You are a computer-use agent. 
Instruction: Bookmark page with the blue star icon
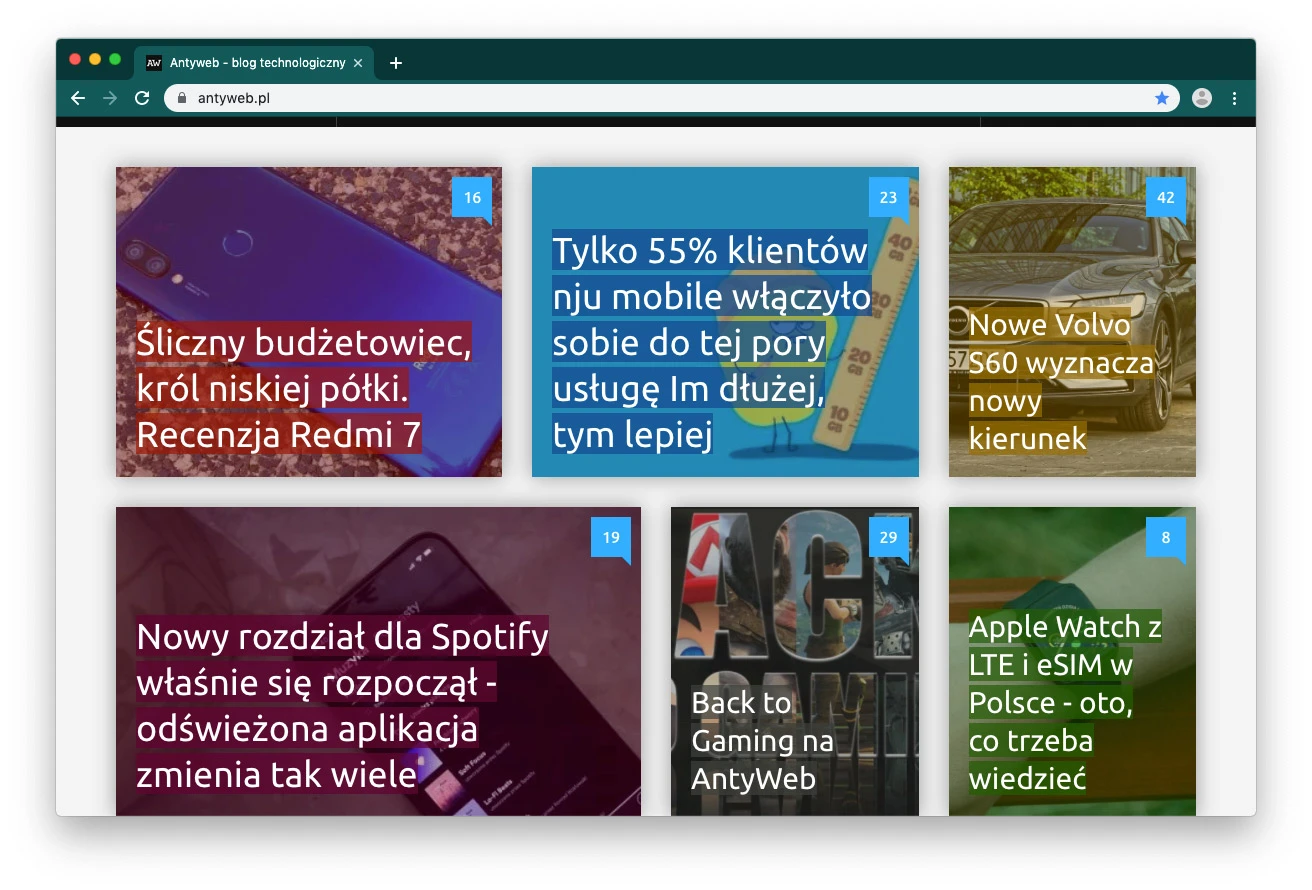pos(1161,98)
